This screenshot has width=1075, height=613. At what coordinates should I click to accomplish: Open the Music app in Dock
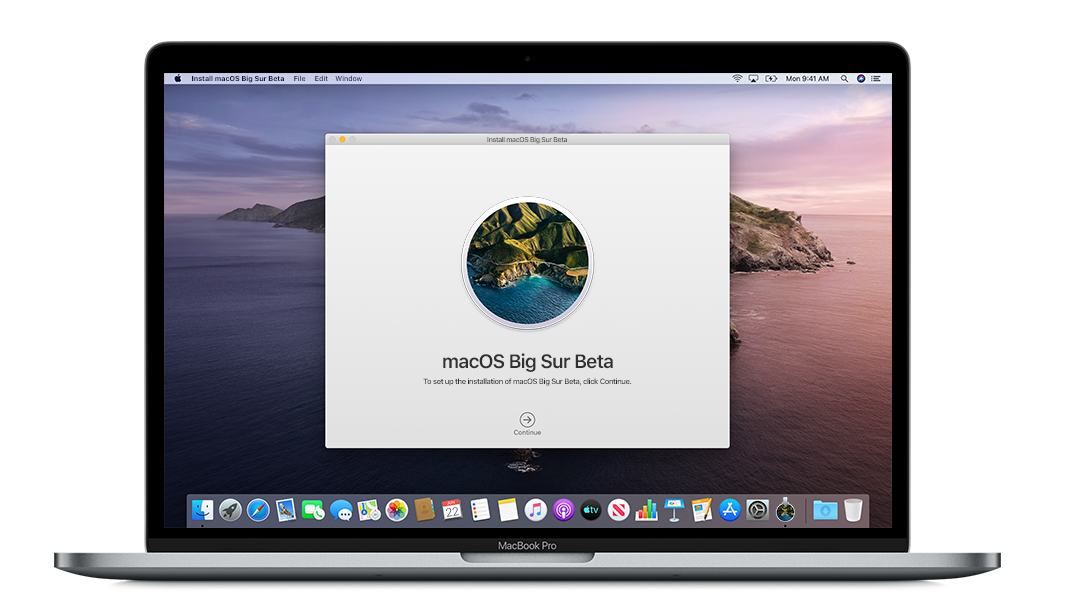(x=536, y=510)
